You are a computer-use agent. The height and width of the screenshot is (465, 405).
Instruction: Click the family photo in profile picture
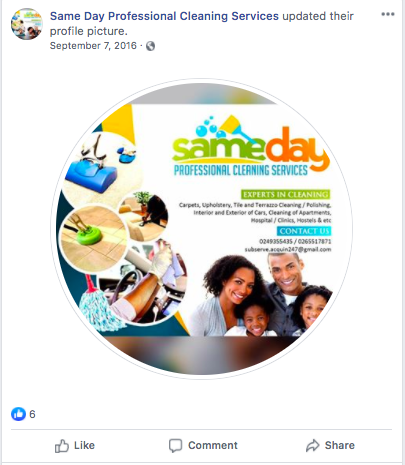click(x=262, y=295)
